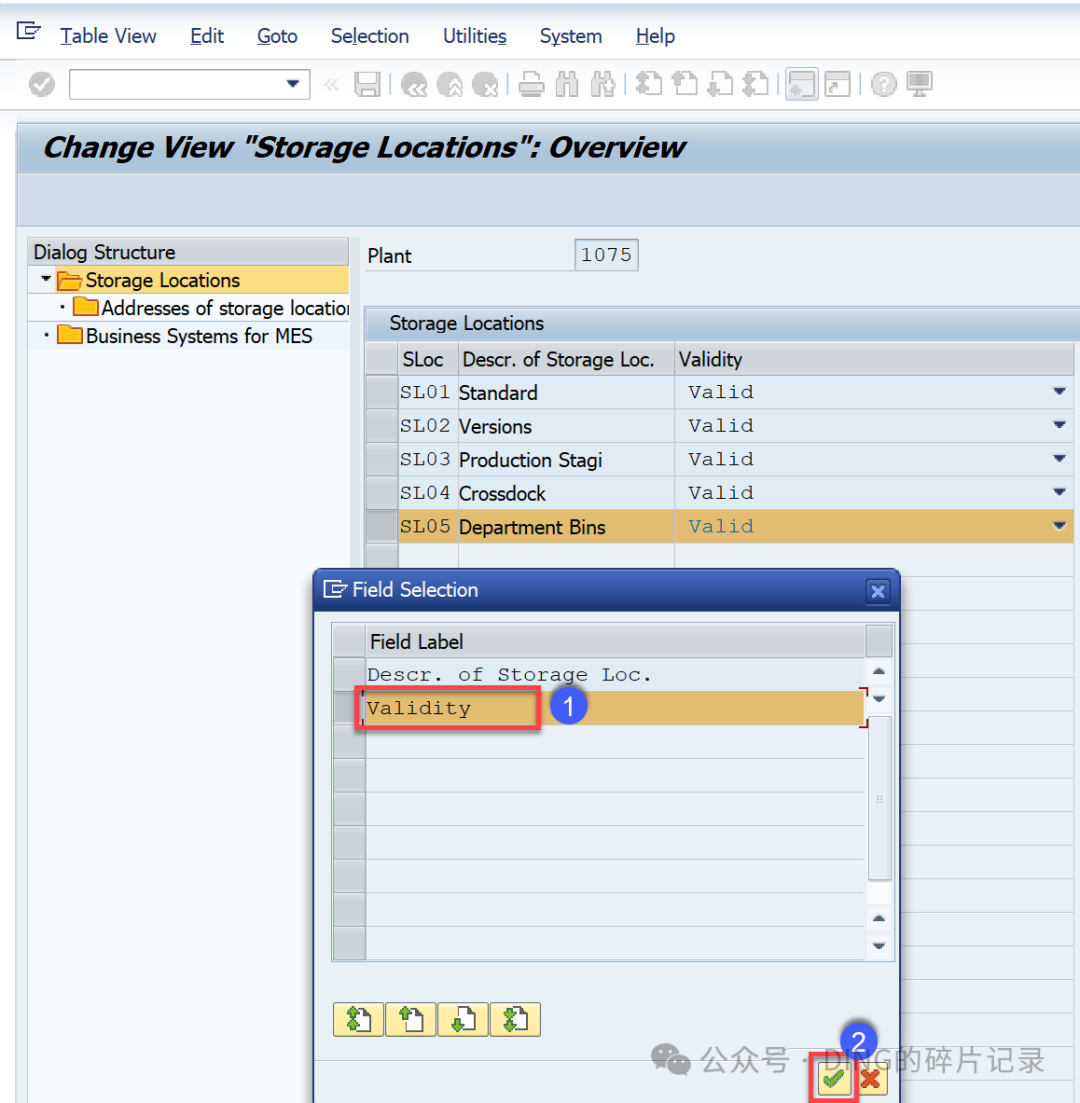Viewport: 1080px width, 1103px height.
Task: Click the green checkmark Enter toolbar icon
Action: pos(42,84)
